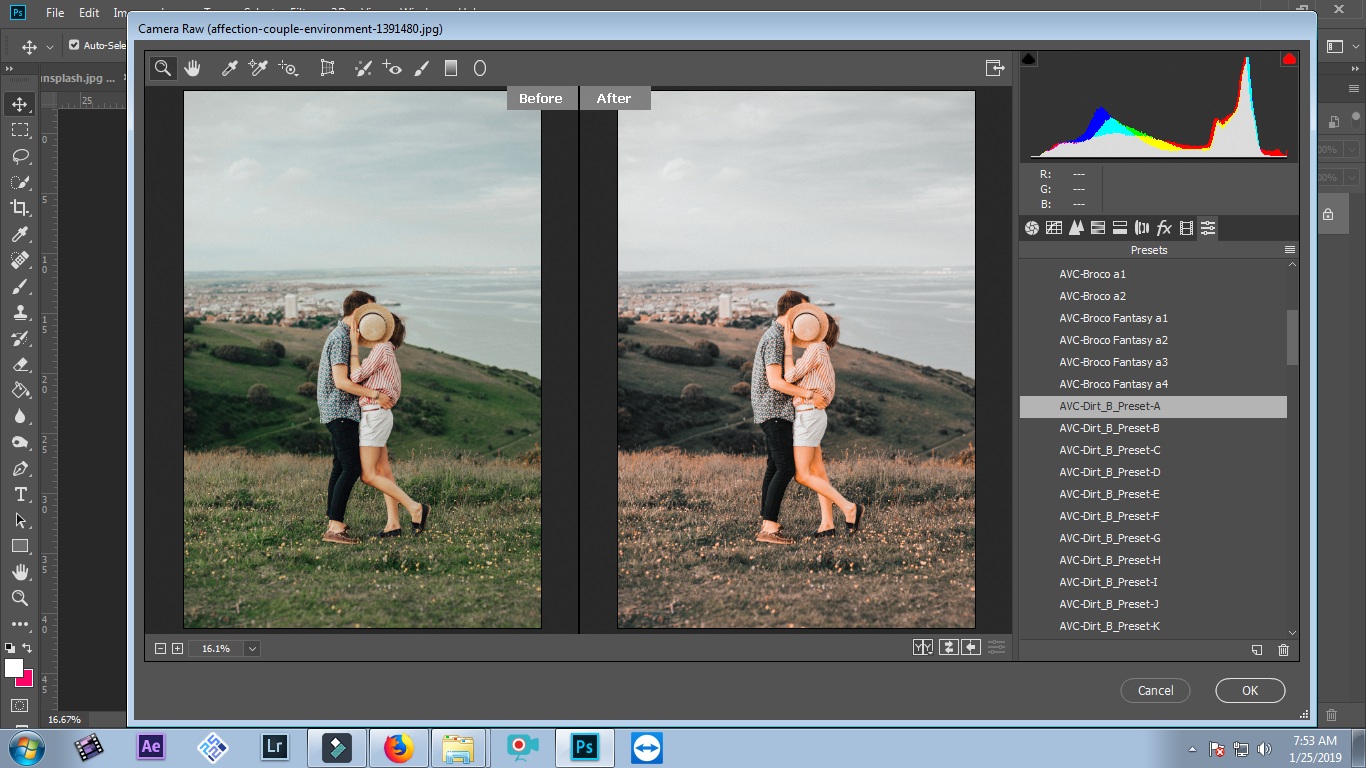The width and height of the screenshot is (1366, 768).
Task: Select the Radial Filter tool
Action: pyautogui.click(x=480, y=68)
